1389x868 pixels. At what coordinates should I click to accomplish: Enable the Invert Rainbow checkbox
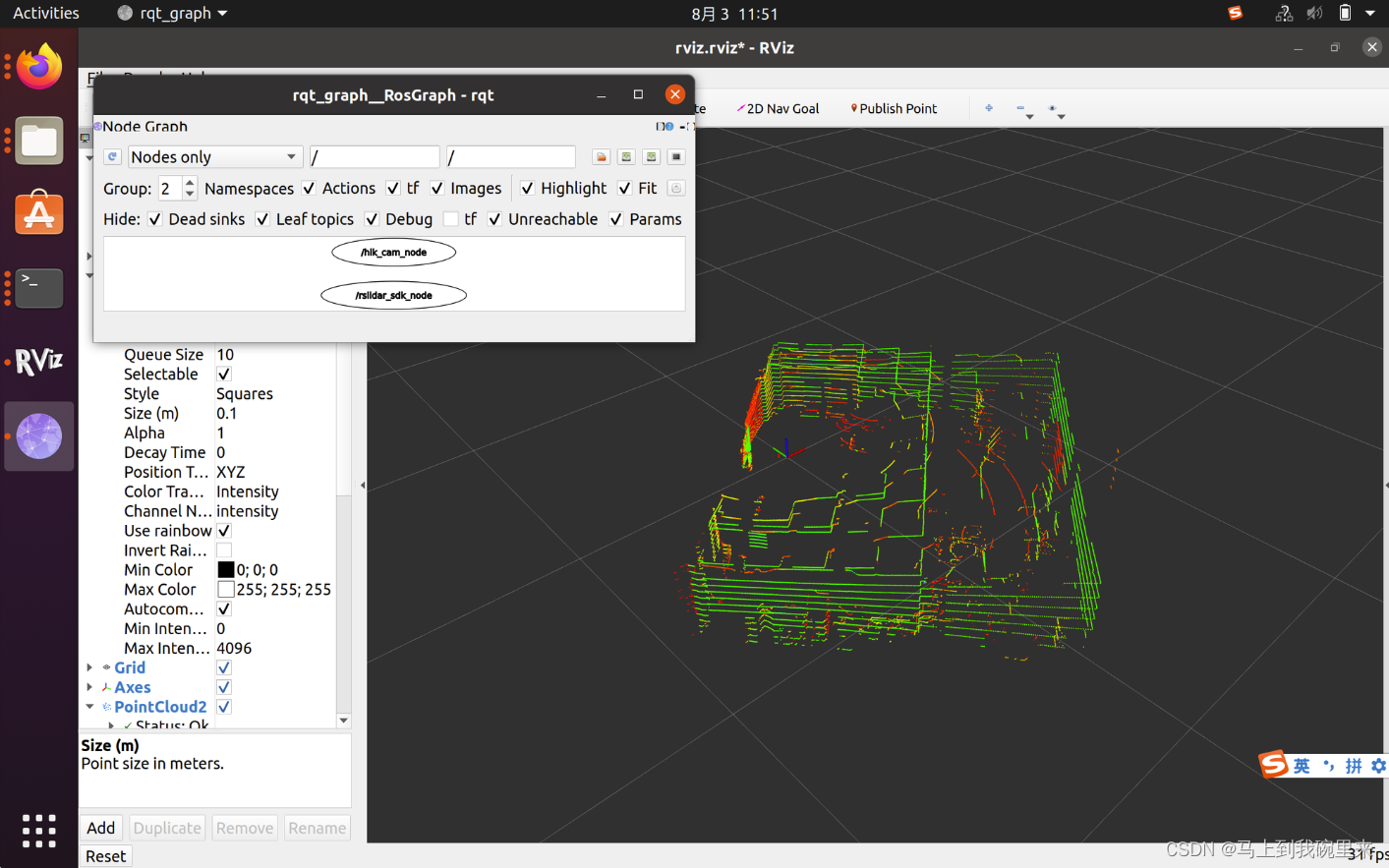pyautogui.click(x=224, y=550)
